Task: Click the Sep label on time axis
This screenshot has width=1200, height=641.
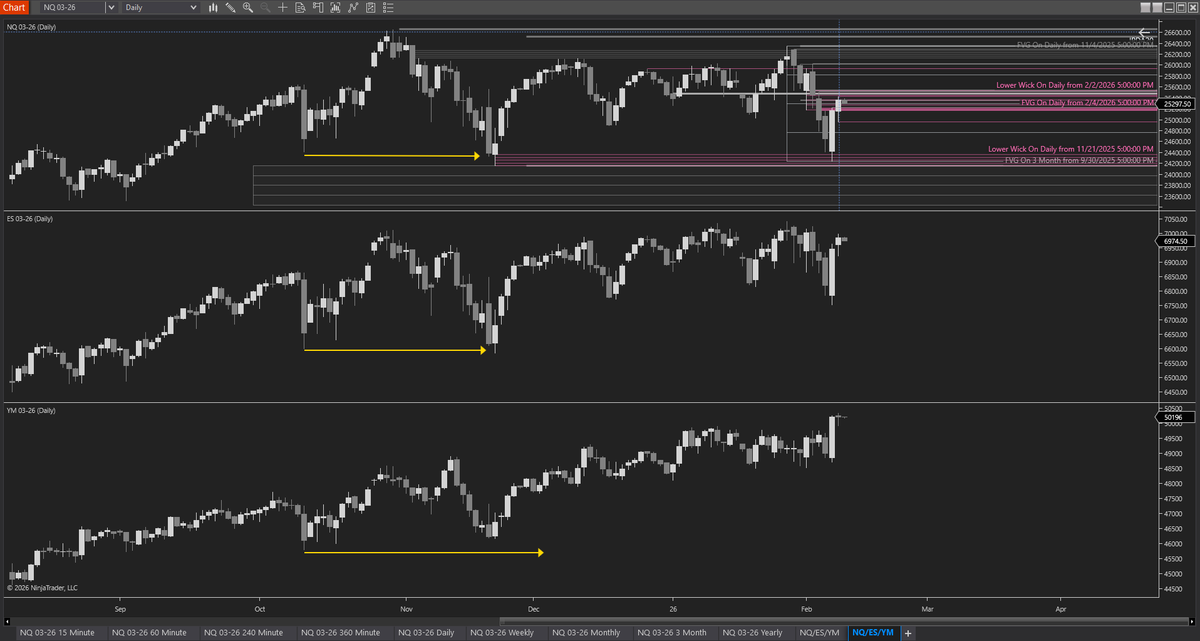Action: [x=121, y=608]
